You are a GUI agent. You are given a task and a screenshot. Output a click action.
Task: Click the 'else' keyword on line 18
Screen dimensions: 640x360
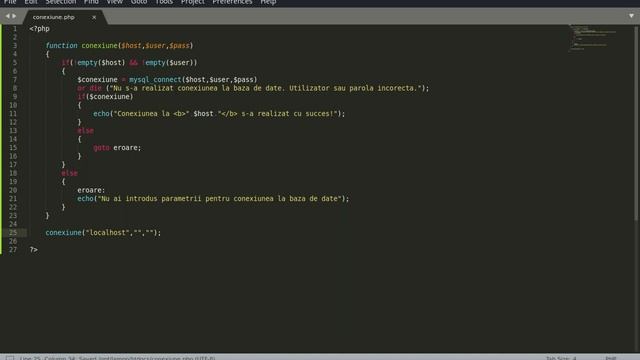(69, 173)
